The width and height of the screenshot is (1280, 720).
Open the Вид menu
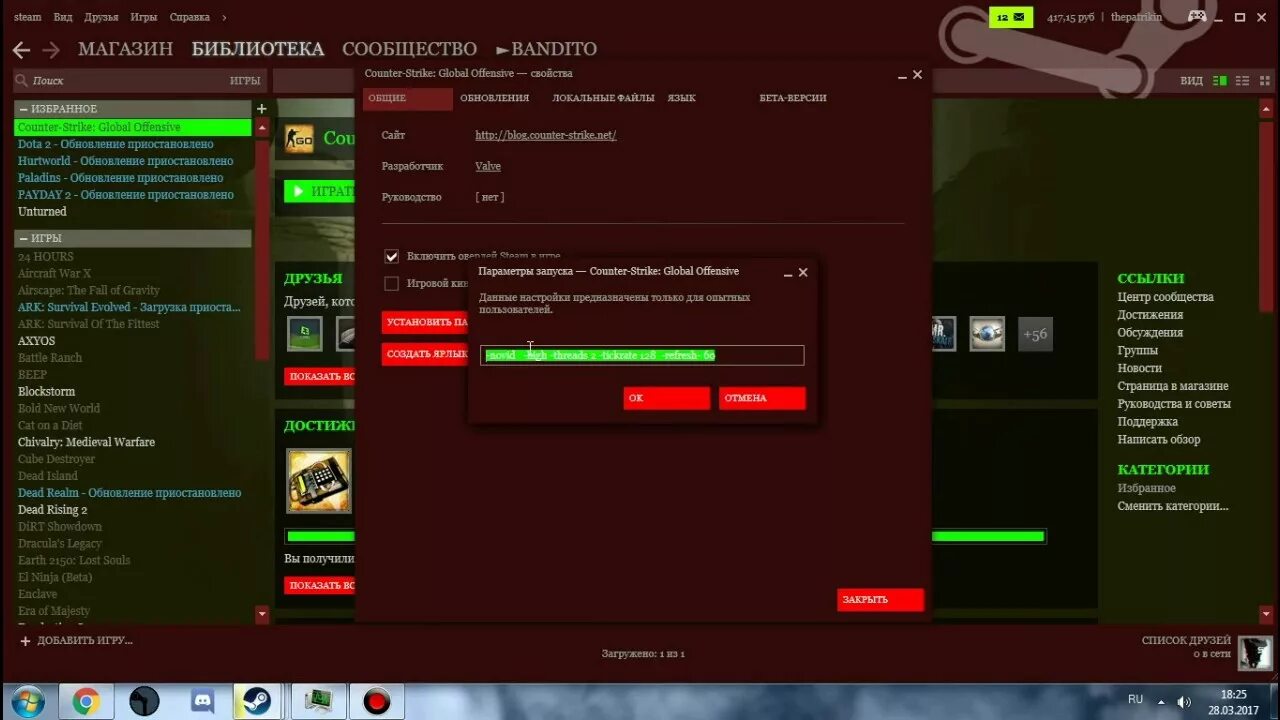[x=63, y=17]
